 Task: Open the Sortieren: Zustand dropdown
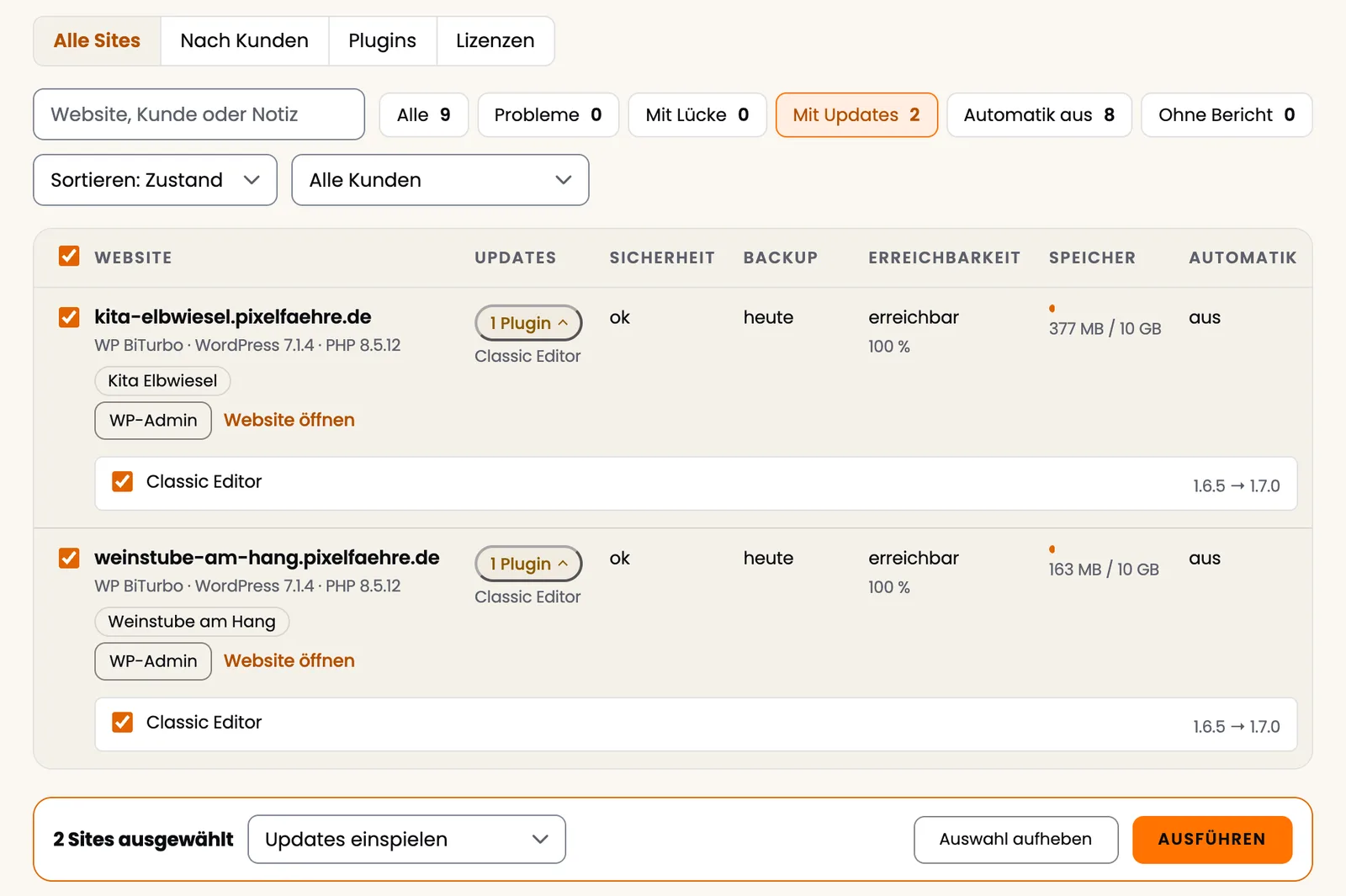coord(155,180)
